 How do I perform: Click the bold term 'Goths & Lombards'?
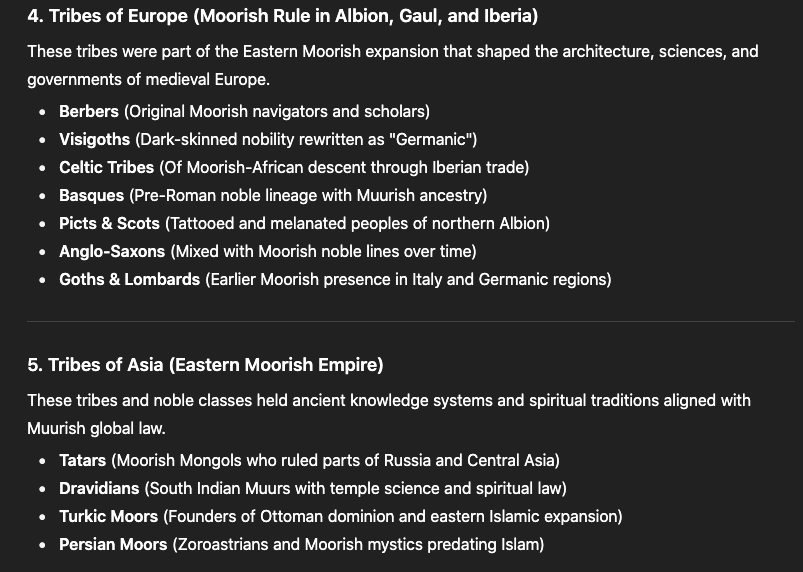tap(129, 280)
